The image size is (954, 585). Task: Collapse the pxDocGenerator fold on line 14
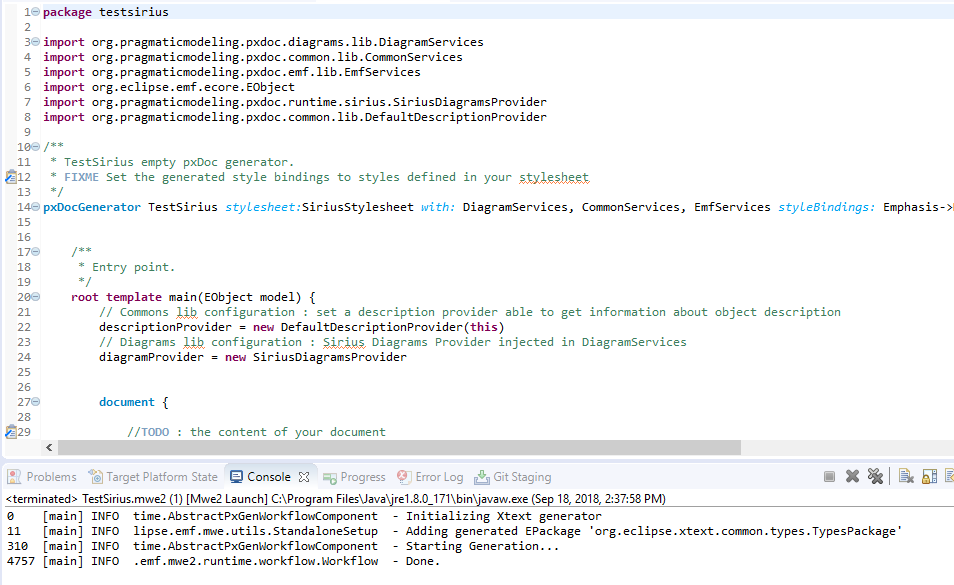point(36,207)
